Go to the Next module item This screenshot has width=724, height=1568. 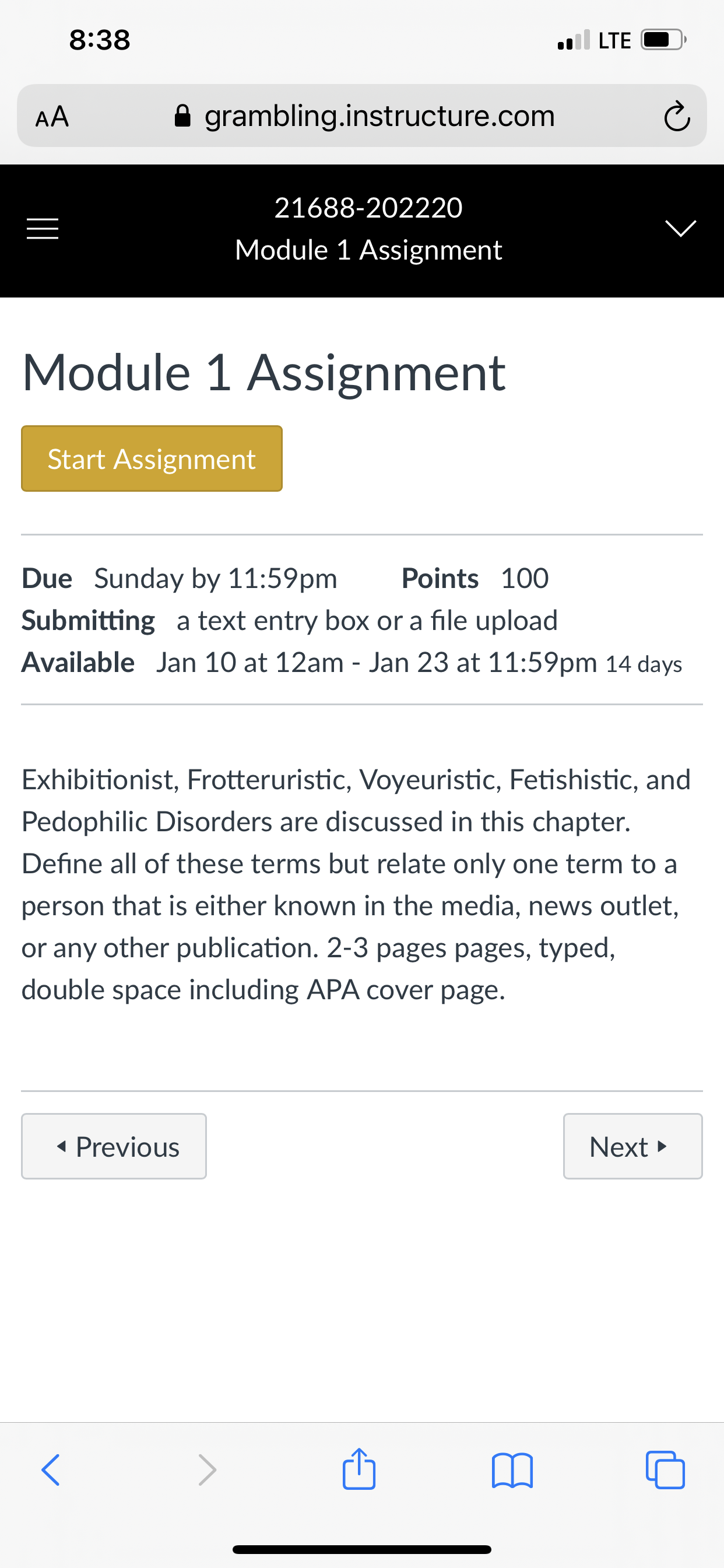[632, 1146]
